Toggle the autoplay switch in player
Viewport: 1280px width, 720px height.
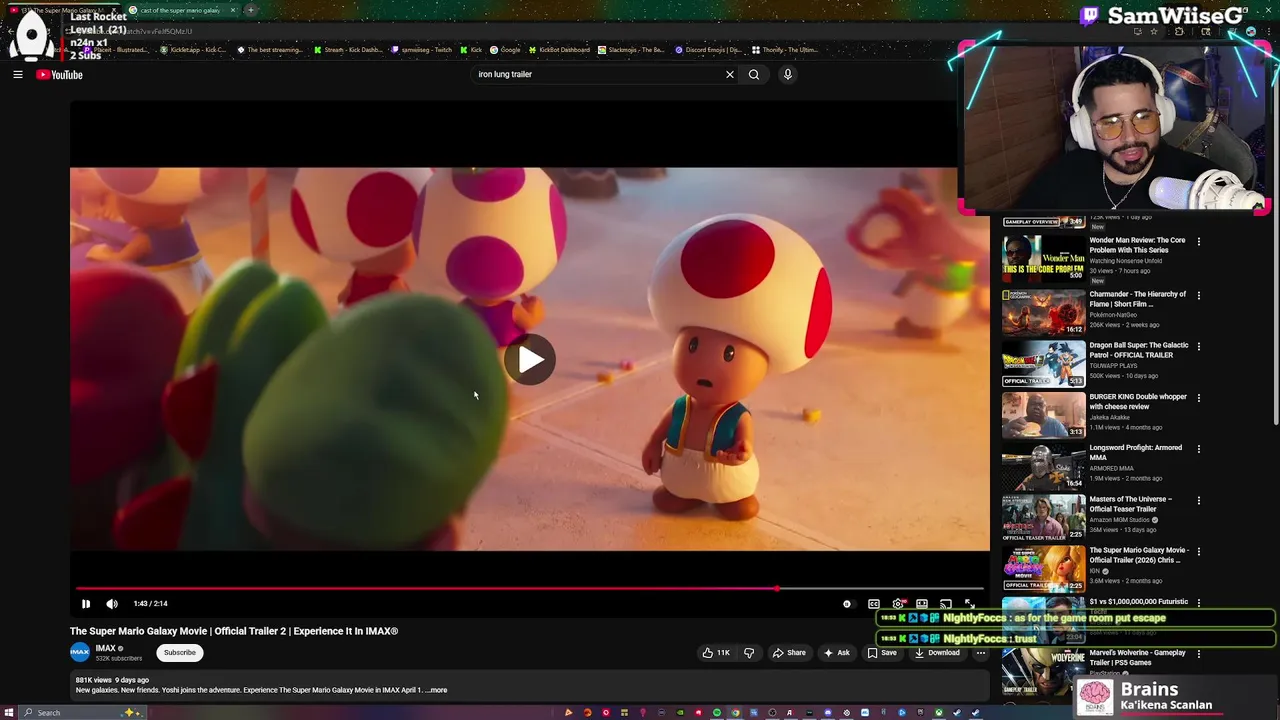coord(848,604)
